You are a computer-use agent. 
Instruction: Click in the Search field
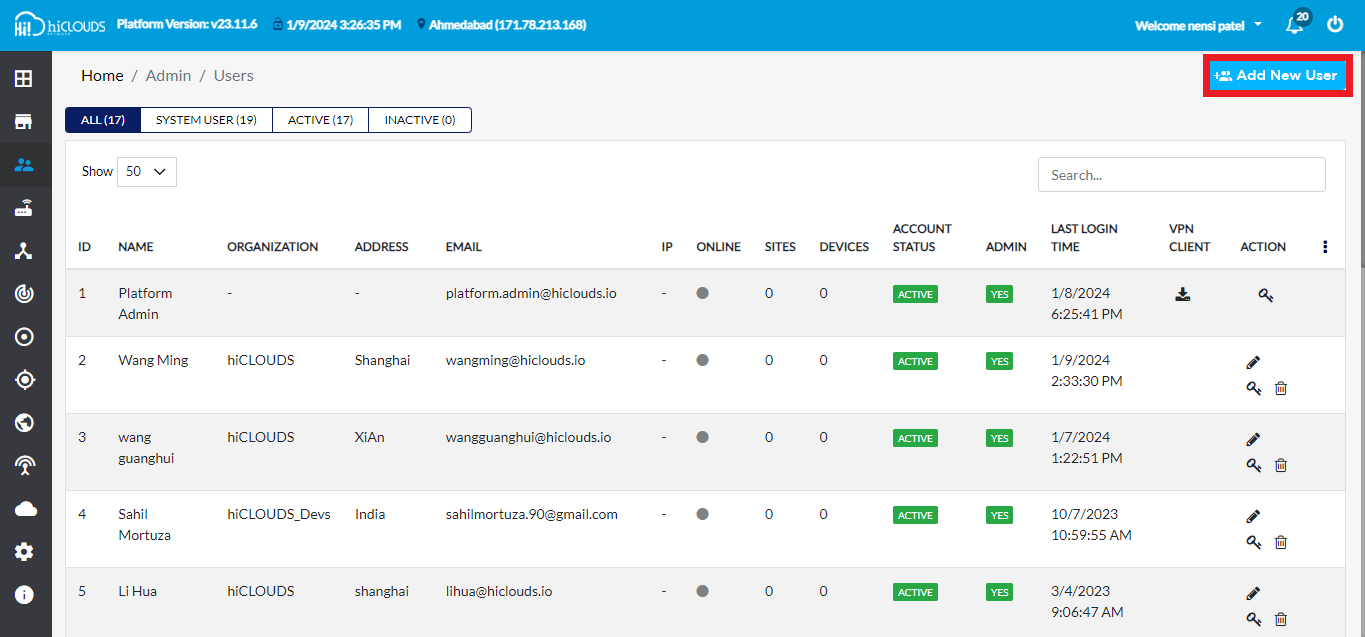pyautogui.click(x=1182, y=175)
